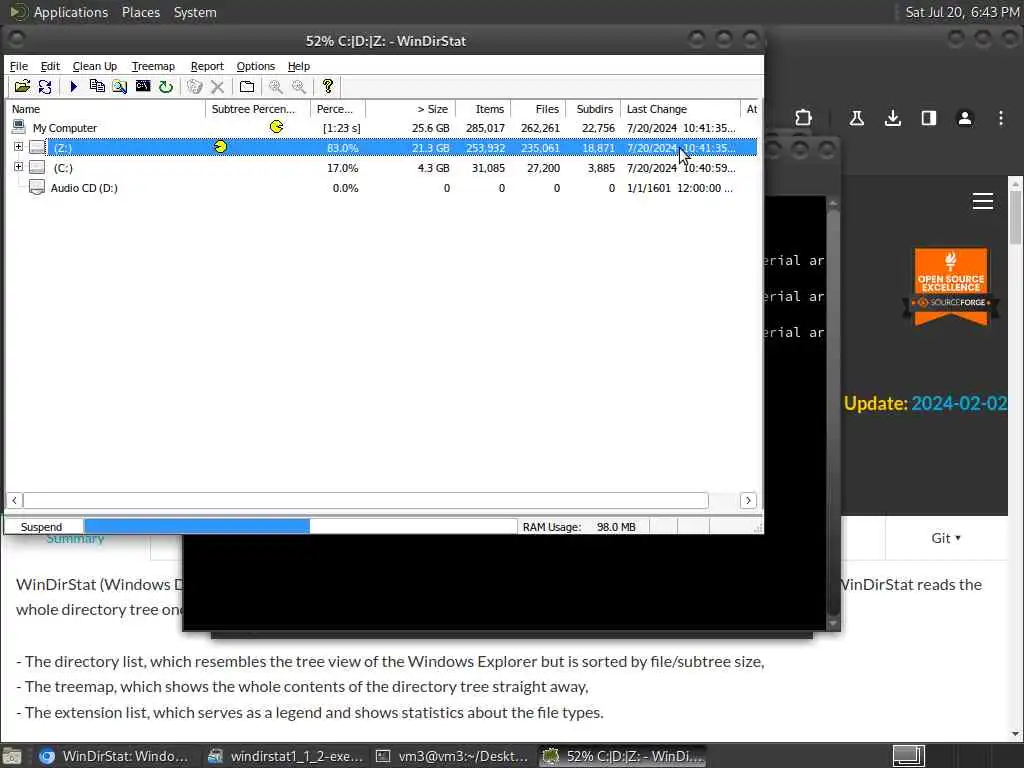Open the Report menu
Screen dimensions: 1024x768
(207, 66)
